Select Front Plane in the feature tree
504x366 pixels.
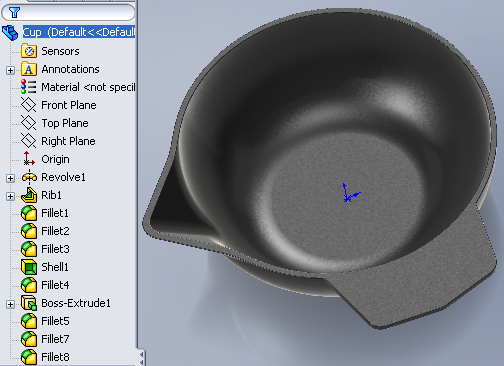pos(69,105)
